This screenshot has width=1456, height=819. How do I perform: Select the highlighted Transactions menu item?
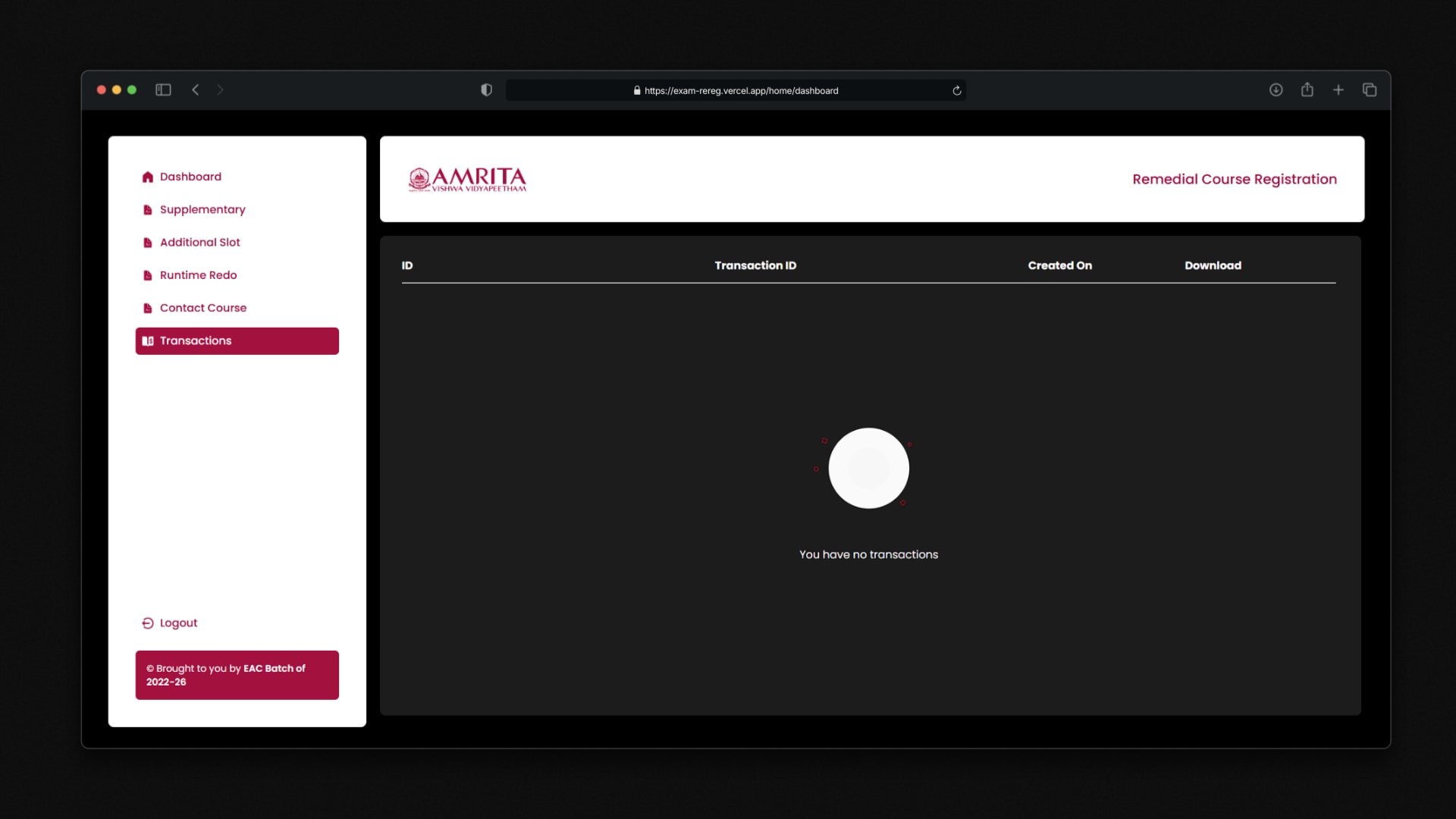point(237,341)
